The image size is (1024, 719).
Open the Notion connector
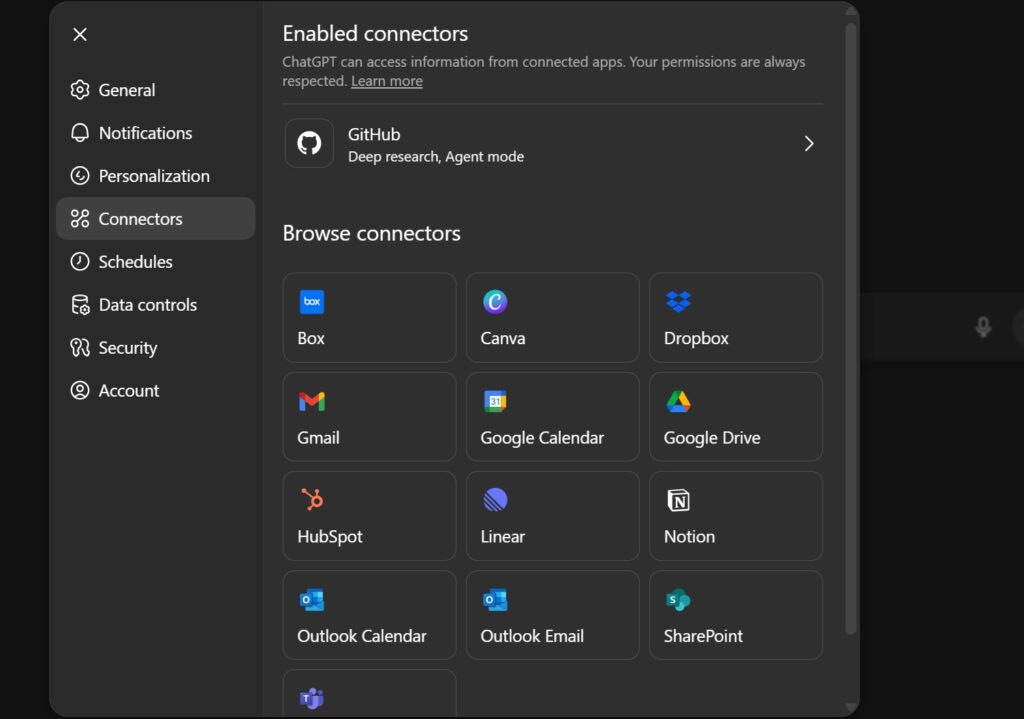point(735,515)
